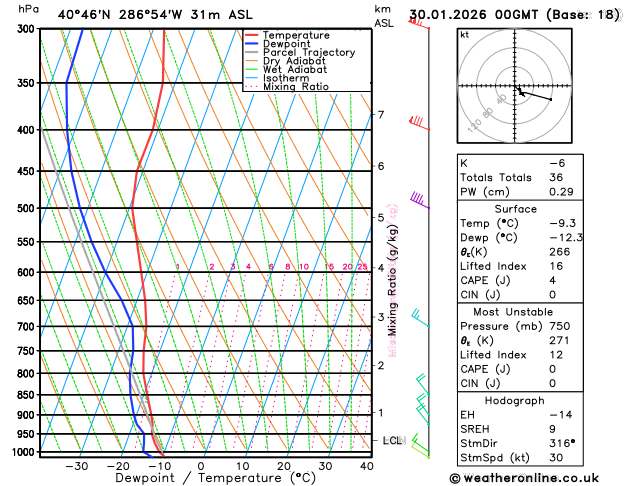The image size is (629, 486).
Task: Click the 450 pressure axis label
Action: tap(28, 171)
